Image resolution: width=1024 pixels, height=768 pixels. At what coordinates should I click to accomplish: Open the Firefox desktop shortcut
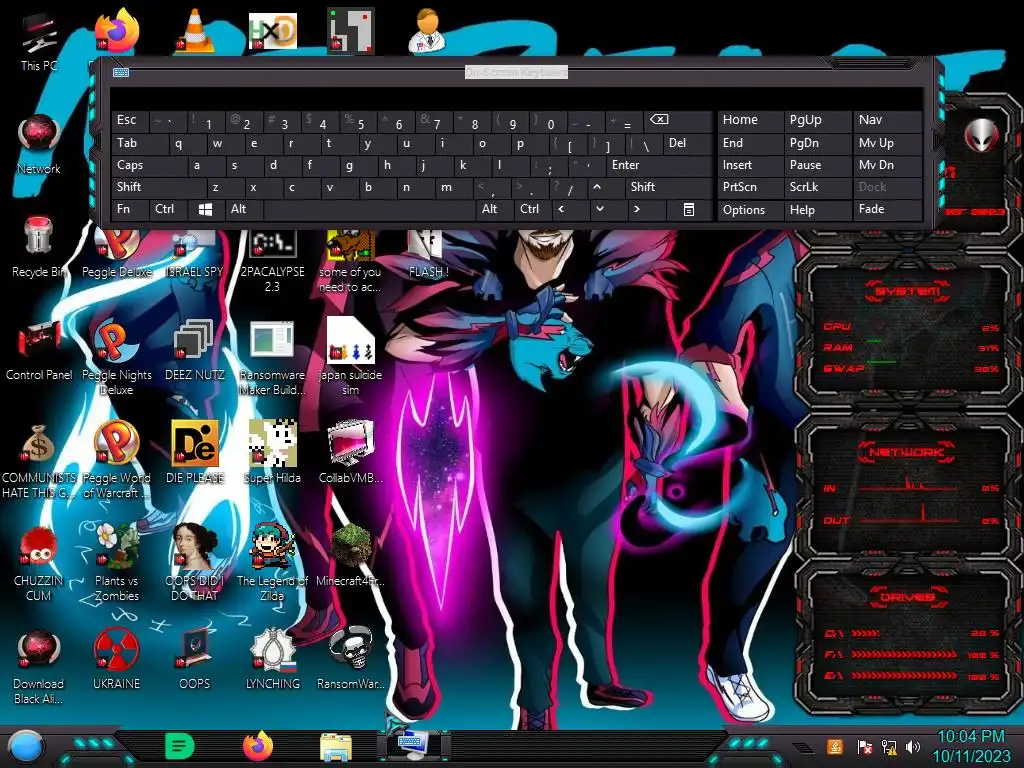[x=117, y=30]
